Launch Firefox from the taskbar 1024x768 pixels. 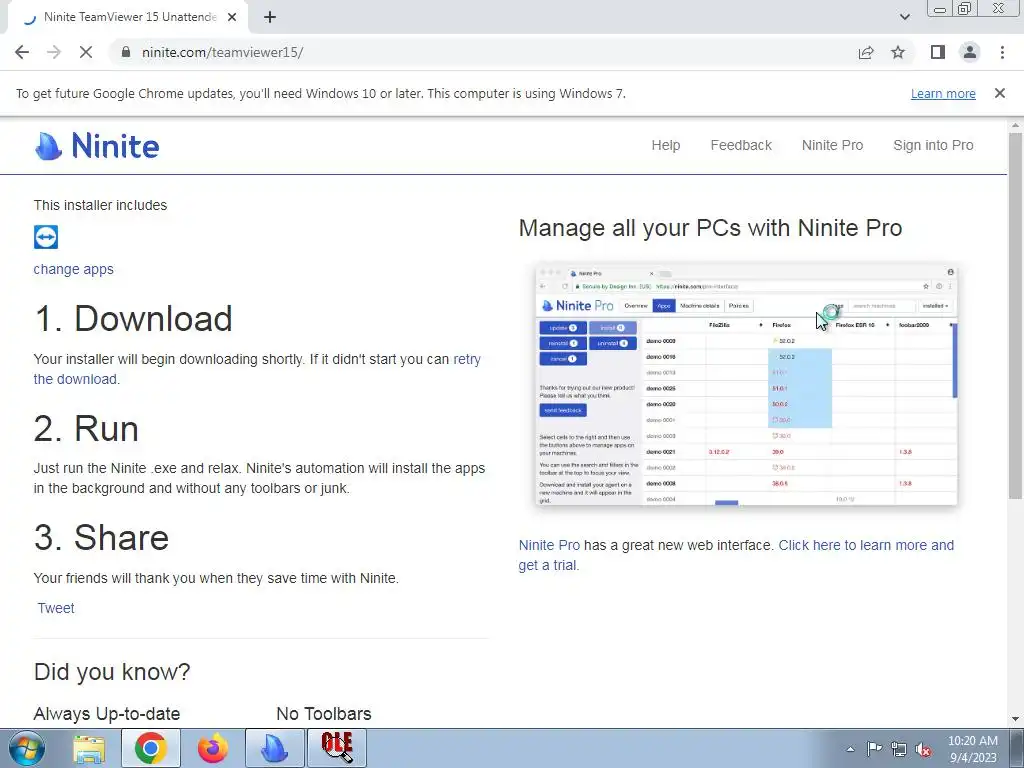tap(213, 748)
